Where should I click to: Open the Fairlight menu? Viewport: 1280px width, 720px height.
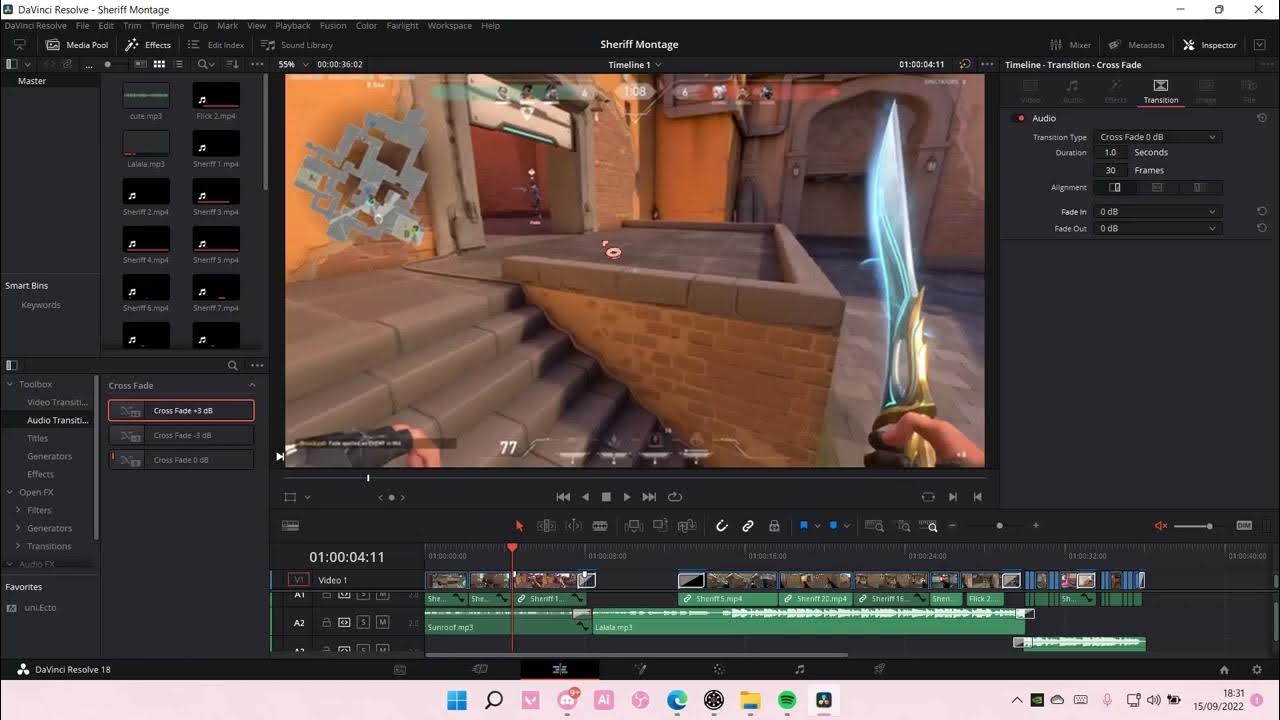pos(403,26)
